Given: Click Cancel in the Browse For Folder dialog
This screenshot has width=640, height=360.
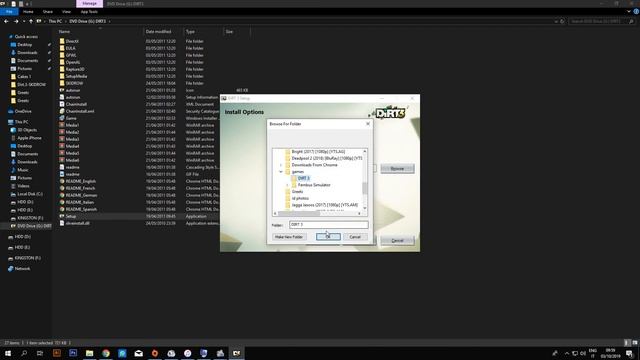Looking at the screenshot, I should tap(355, 237).
